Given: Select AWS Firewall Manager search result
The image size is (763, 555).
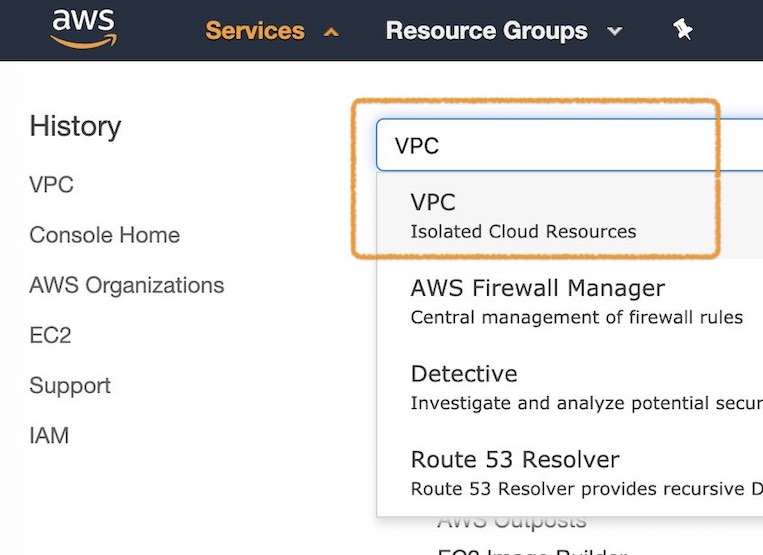Looking at the screenshot, I should [x=570, y=302].
